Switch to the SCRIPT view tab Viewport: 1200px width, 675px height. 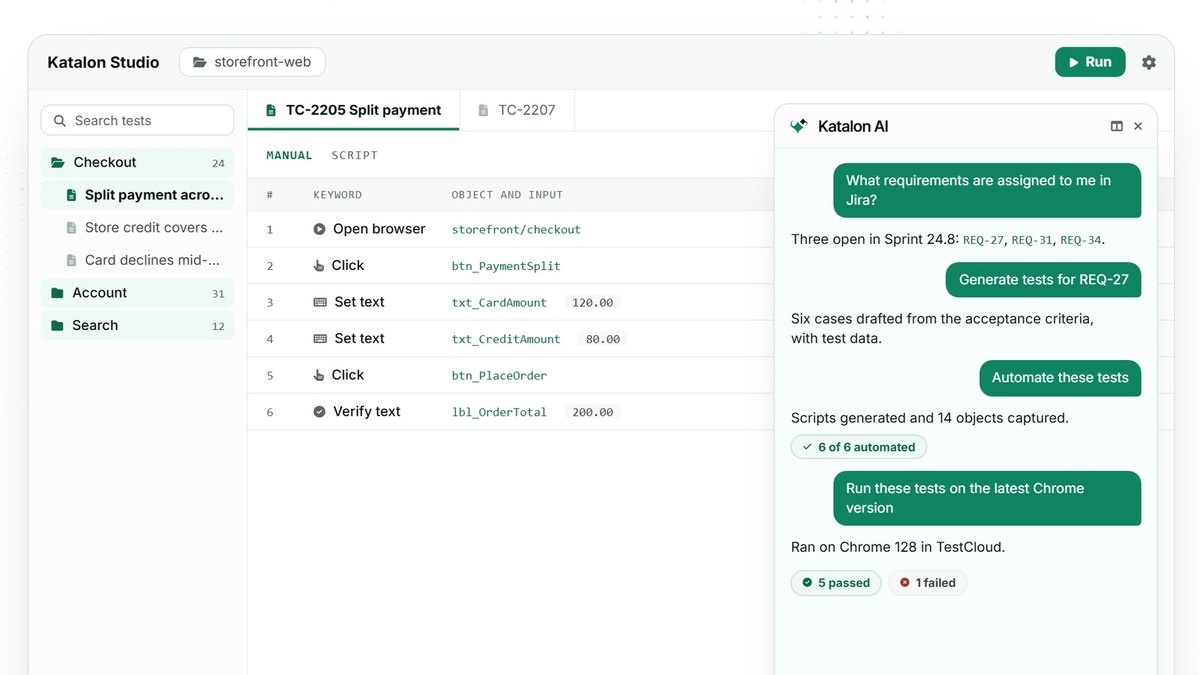tap(355, 155)
